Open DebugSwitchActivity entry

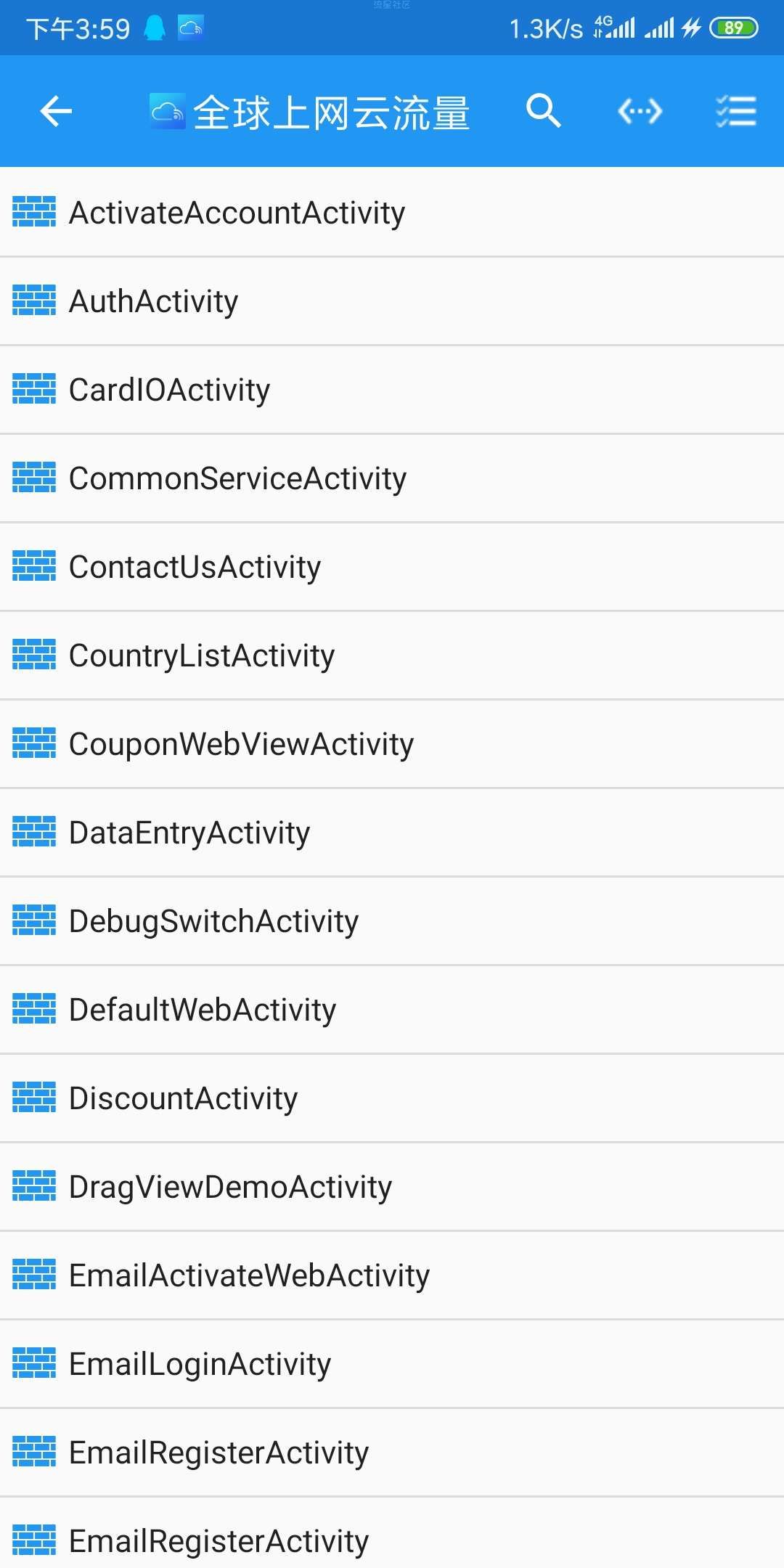(x=392, y=920)
